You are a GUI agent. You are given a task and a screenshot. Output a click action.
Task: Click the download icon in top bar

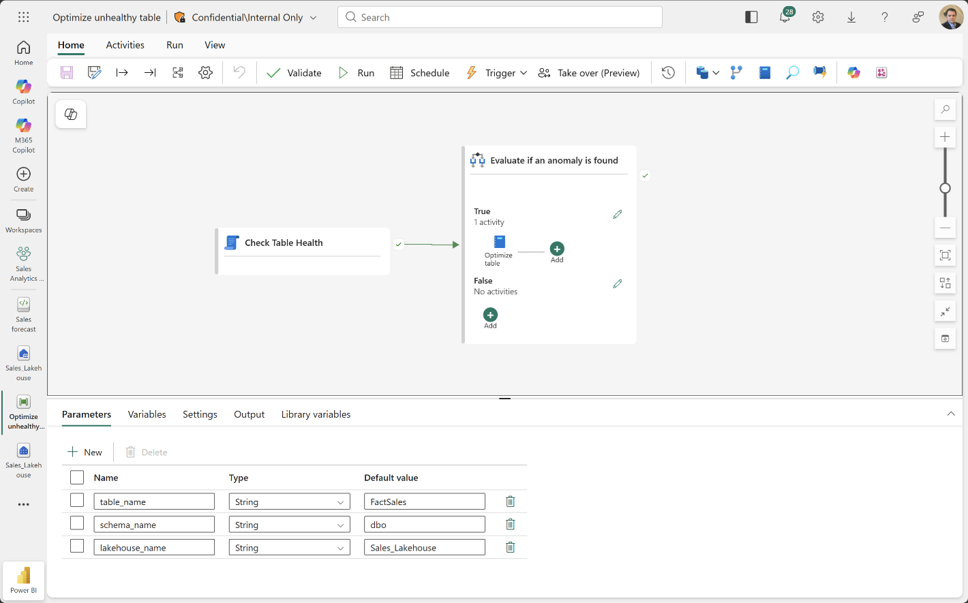click(851, 17)
